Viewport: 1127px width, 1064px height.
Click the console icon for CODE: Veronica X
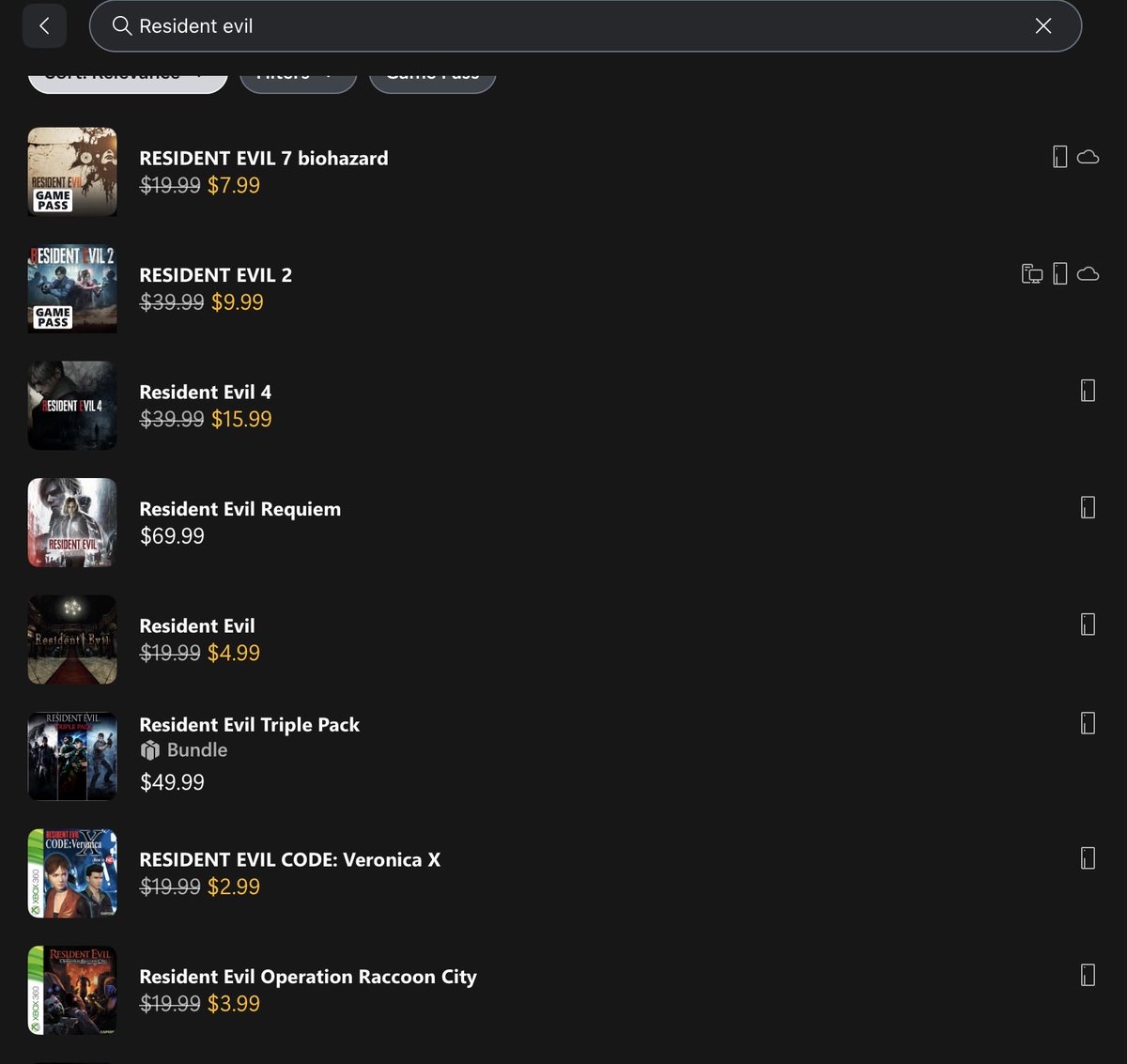1088,858
